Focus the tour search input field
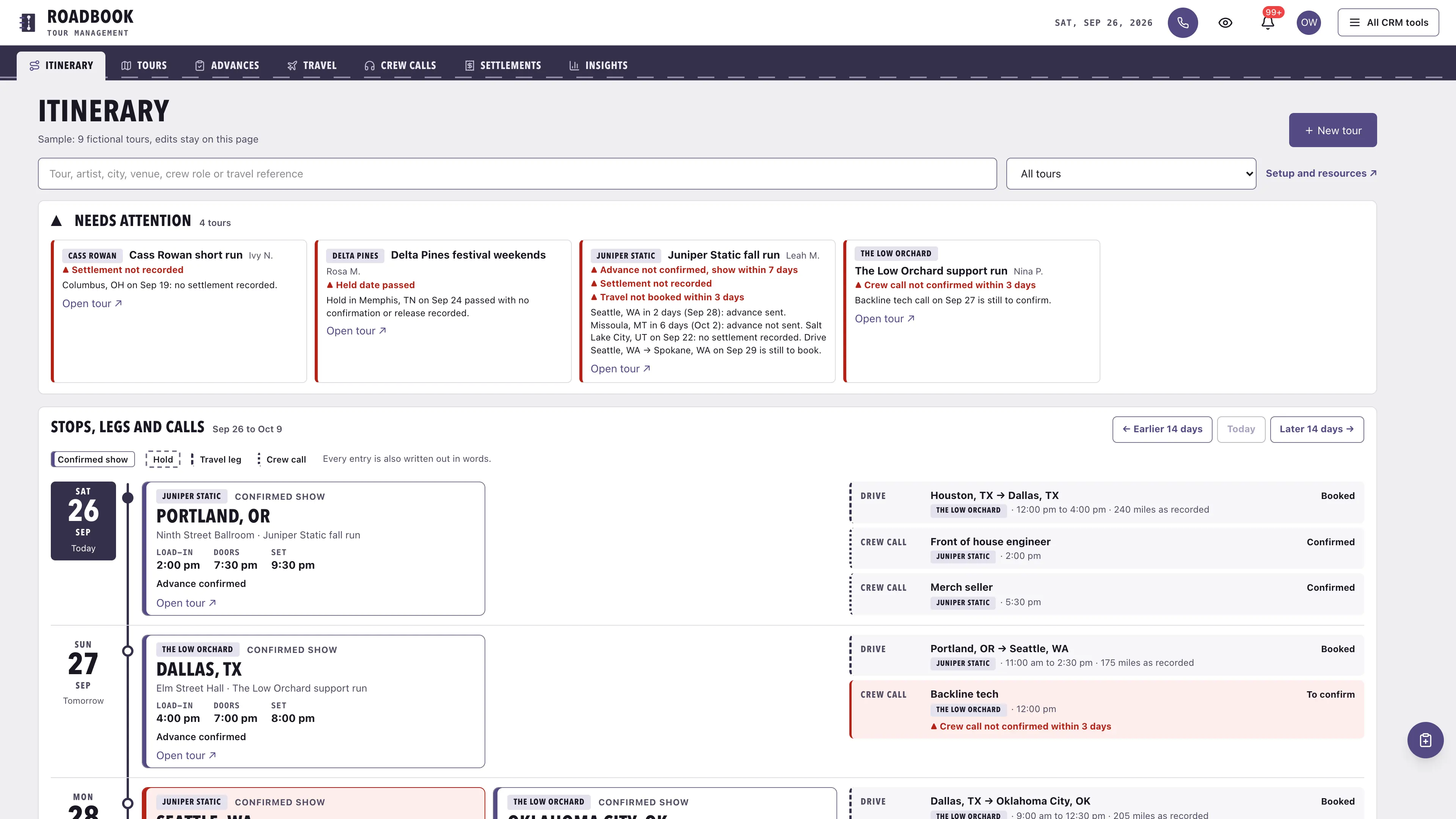Screen dimensions: 1456x819 point(517,174)
